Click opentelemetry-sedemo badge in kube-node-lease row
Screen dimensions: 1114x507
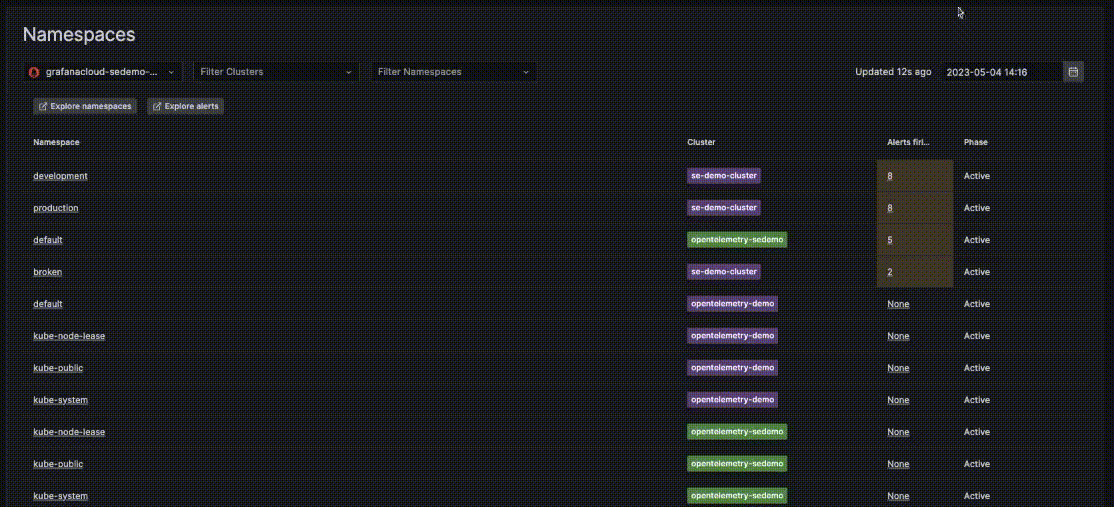[x=737, y=432]
